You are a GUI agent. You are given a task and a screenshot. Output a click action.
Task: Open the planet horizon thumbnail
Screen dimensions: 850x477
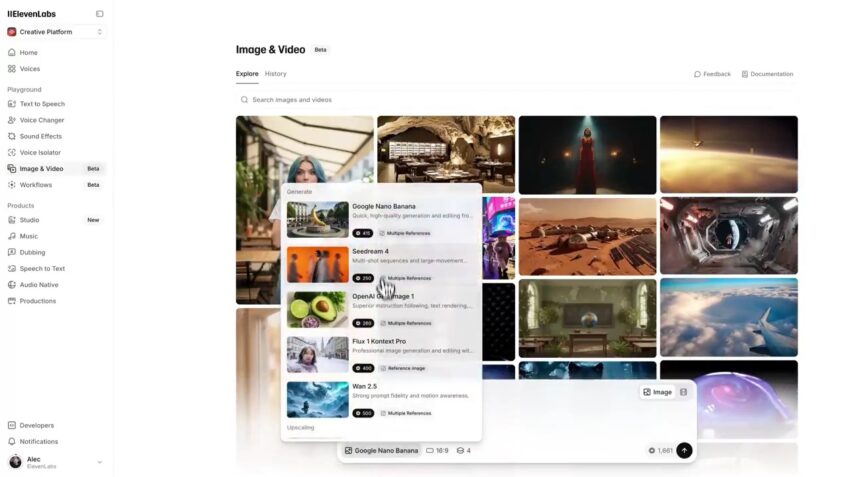coord(729,154)
